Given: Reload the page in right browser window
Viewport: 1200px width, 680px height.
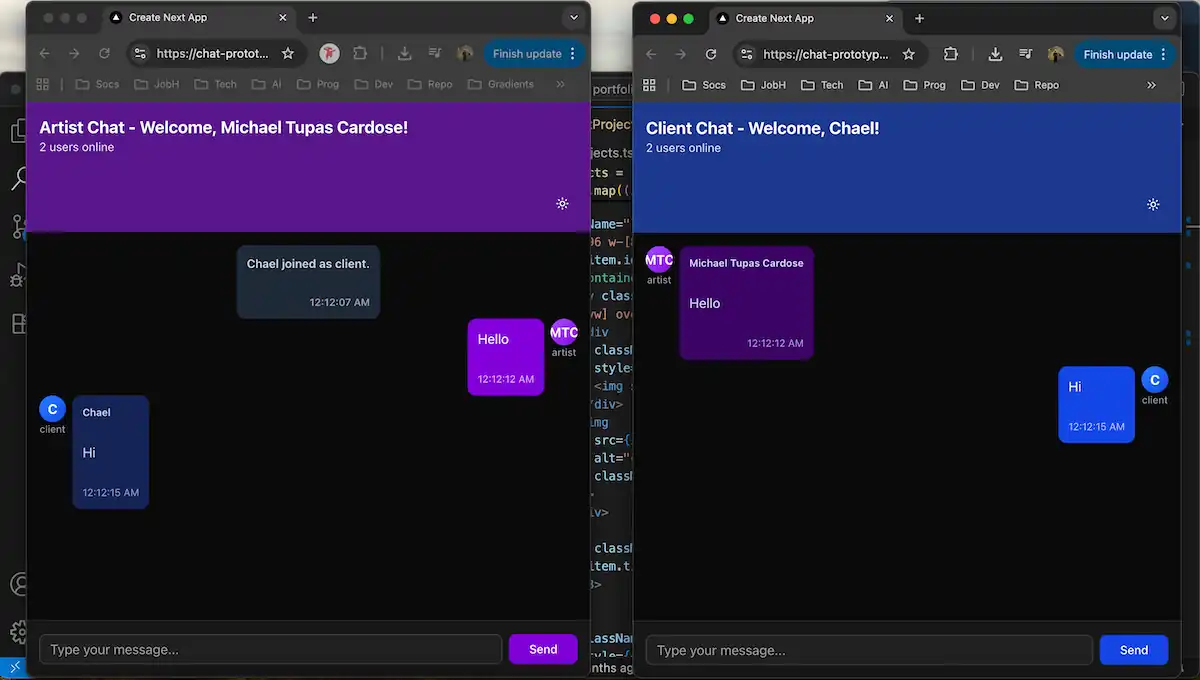Looking at the screenshot, I should (x=711, y=55).
